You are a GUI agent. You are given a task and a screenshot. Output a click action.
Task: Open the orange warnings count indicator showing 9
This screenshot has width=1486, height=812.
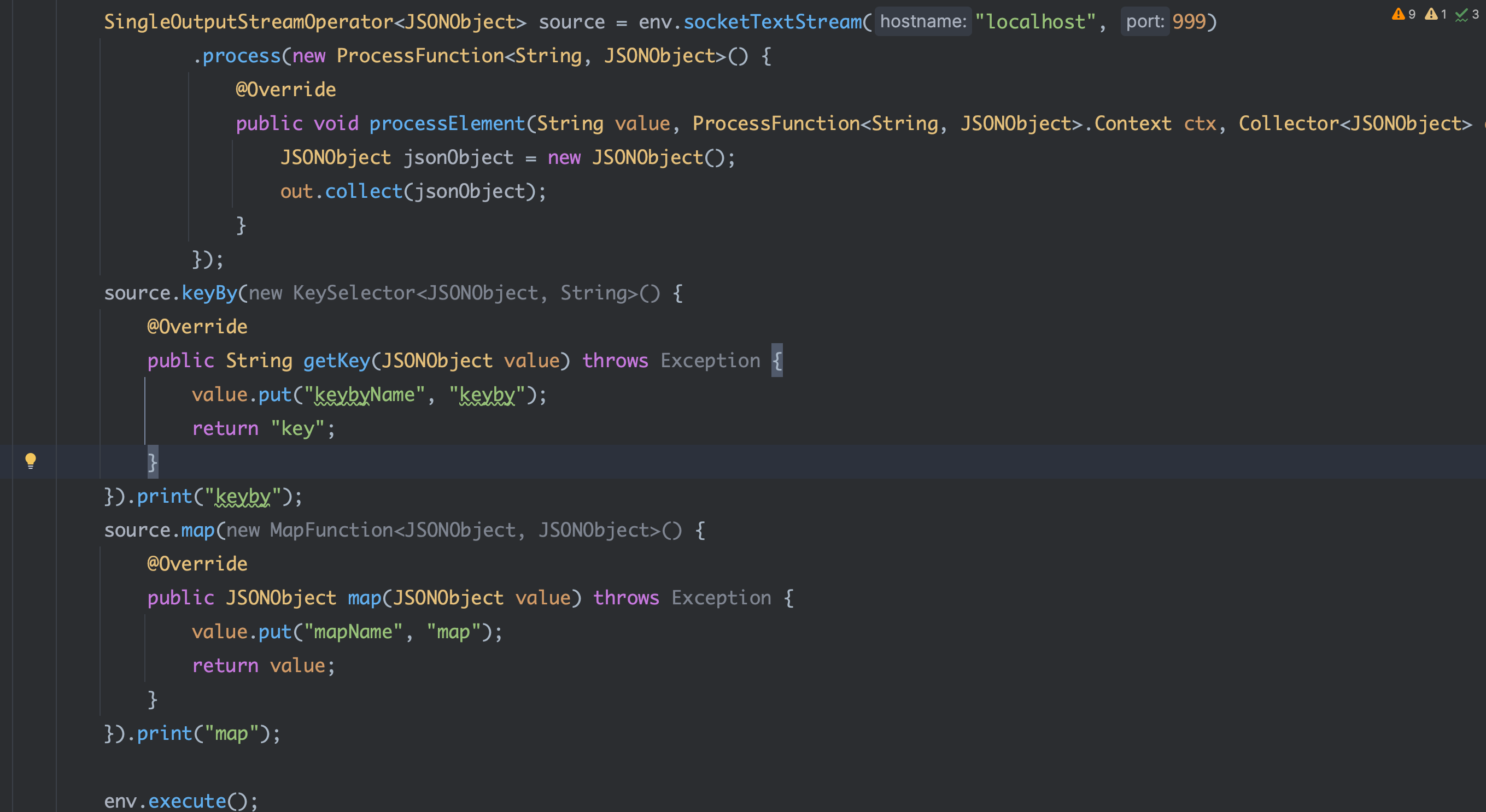[1403, 14]
